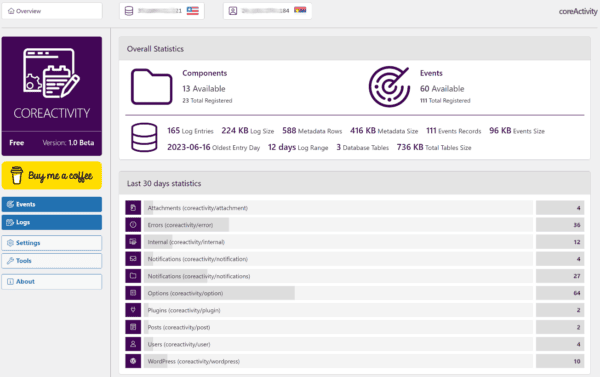The image size is (600, 377).
Task: Click the Errors (coreactivity/error) bar
Action: coord(338,225)
